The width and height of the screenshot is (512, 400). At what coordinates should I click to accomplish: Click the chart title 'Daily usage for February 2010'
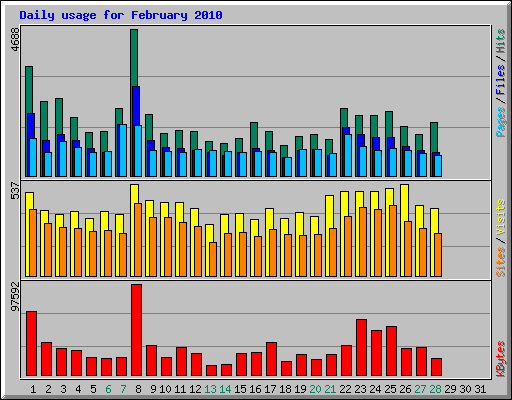click(121, 15)
